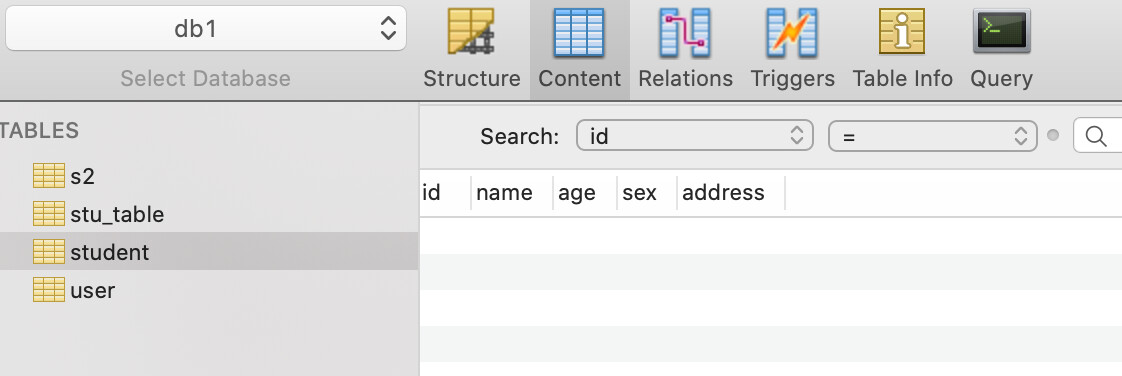Open the db1 database selector dropdown
Screen dimensions: 1122x376
(206, 29)
